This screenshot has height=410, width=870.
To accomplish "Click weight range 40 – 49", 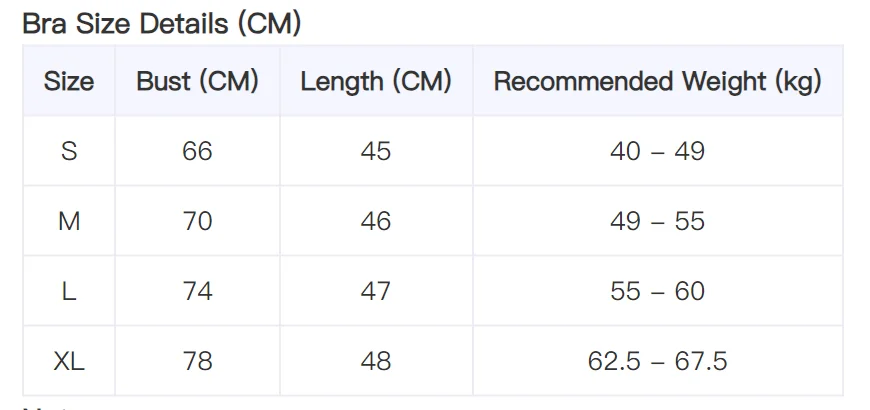I will (657, 151).
